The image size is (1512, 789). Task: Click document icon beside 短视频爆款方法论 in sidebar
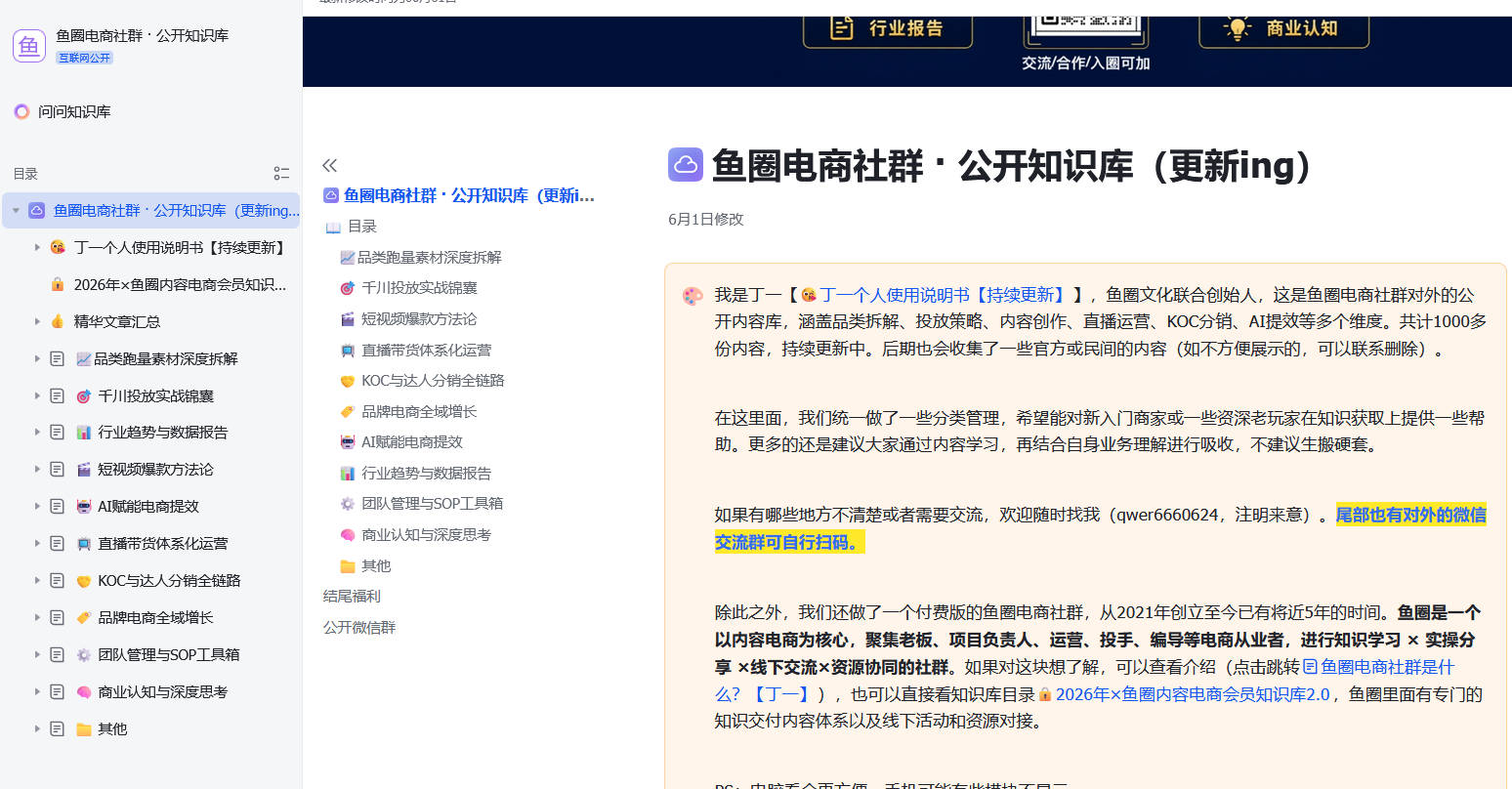point(58,469)
